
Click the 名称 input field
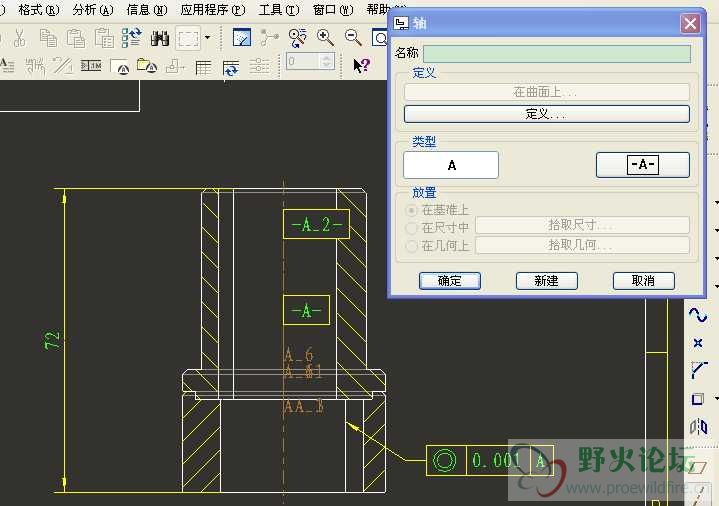pos(557,54)
